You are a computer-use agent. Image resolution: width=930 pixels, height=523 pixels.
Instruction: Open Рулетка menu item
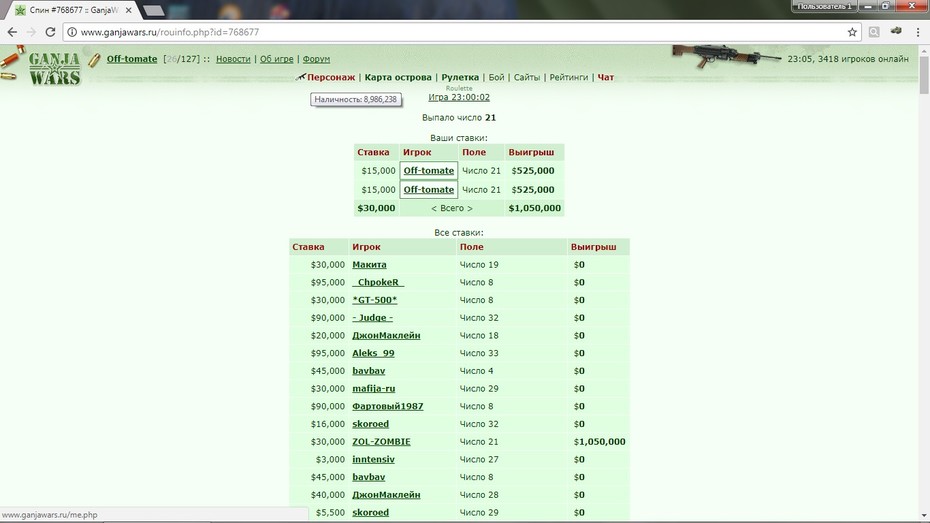[x=460, y=77]
